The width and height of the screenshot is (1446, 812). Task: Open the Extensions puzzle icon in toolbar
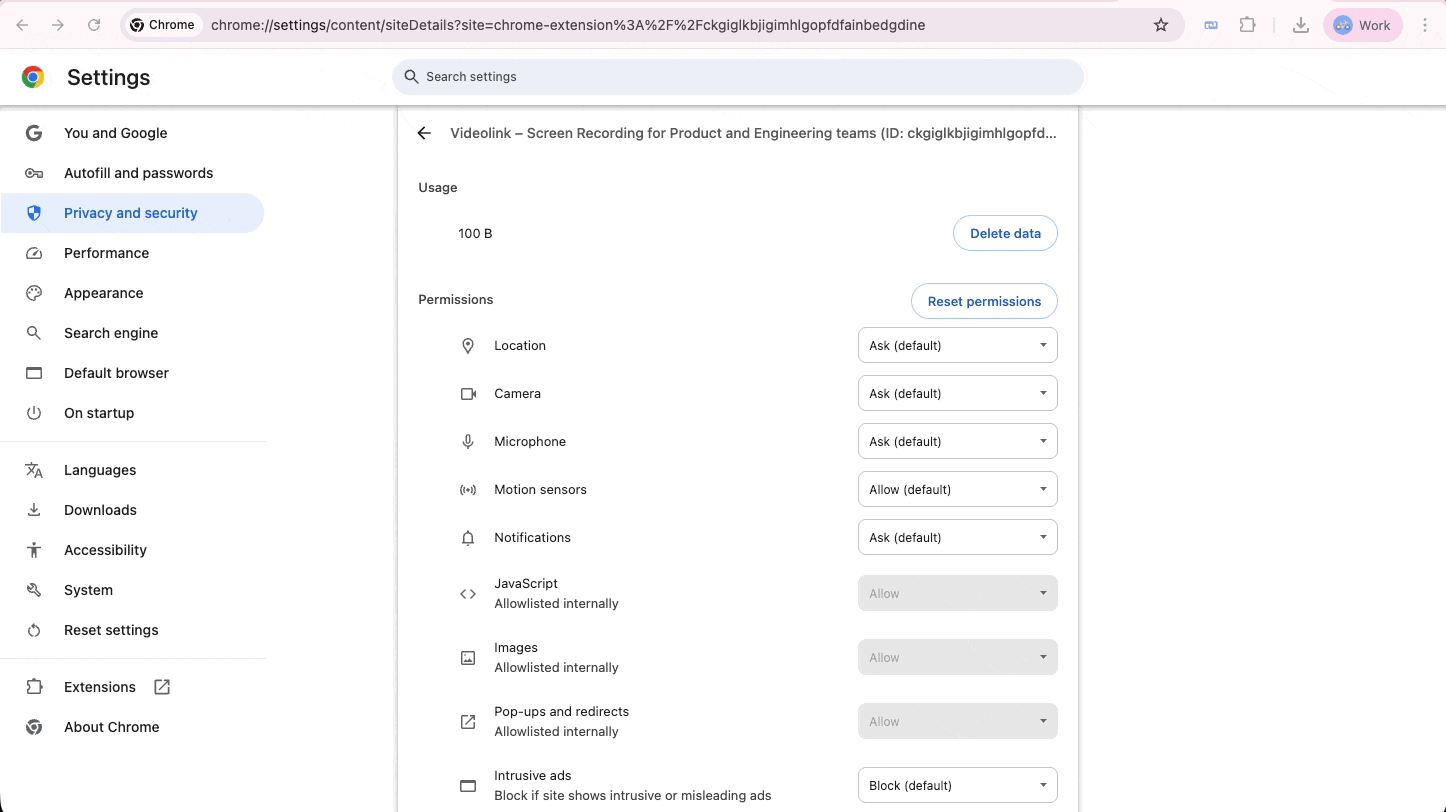(x=1247, y=24)
